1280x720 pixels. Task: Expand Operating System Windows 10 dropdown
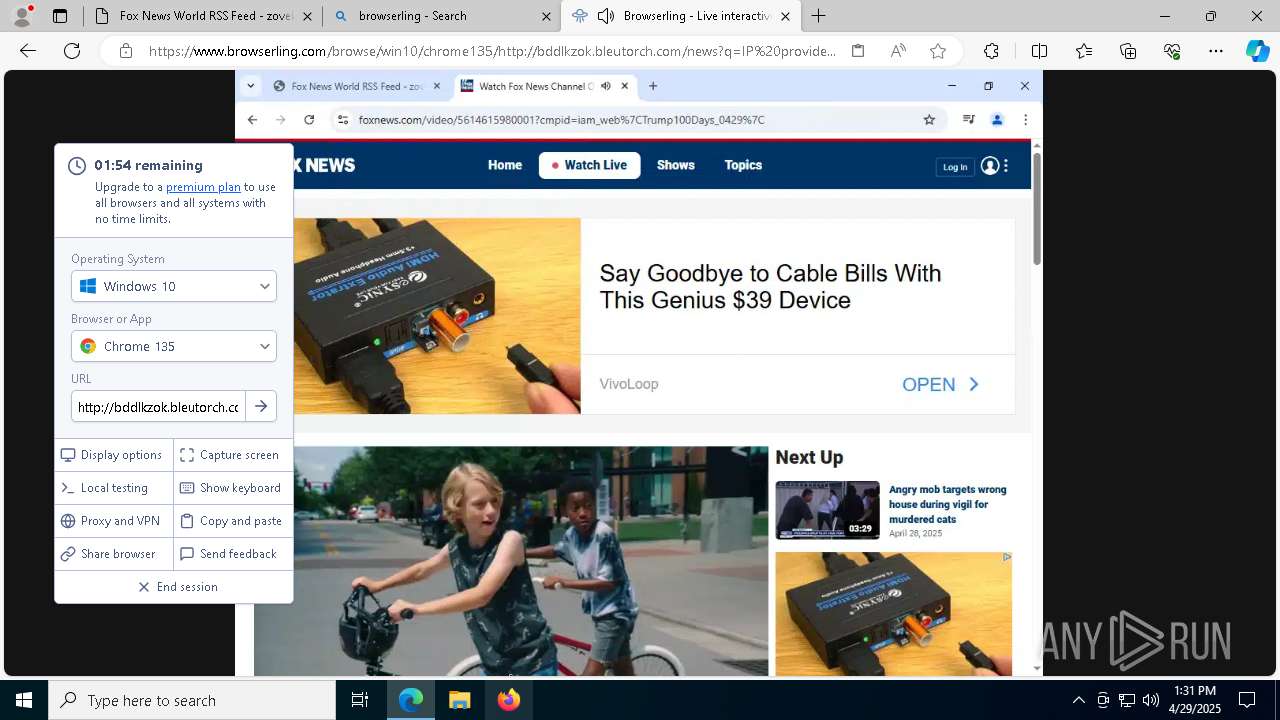tap(174, 286)
